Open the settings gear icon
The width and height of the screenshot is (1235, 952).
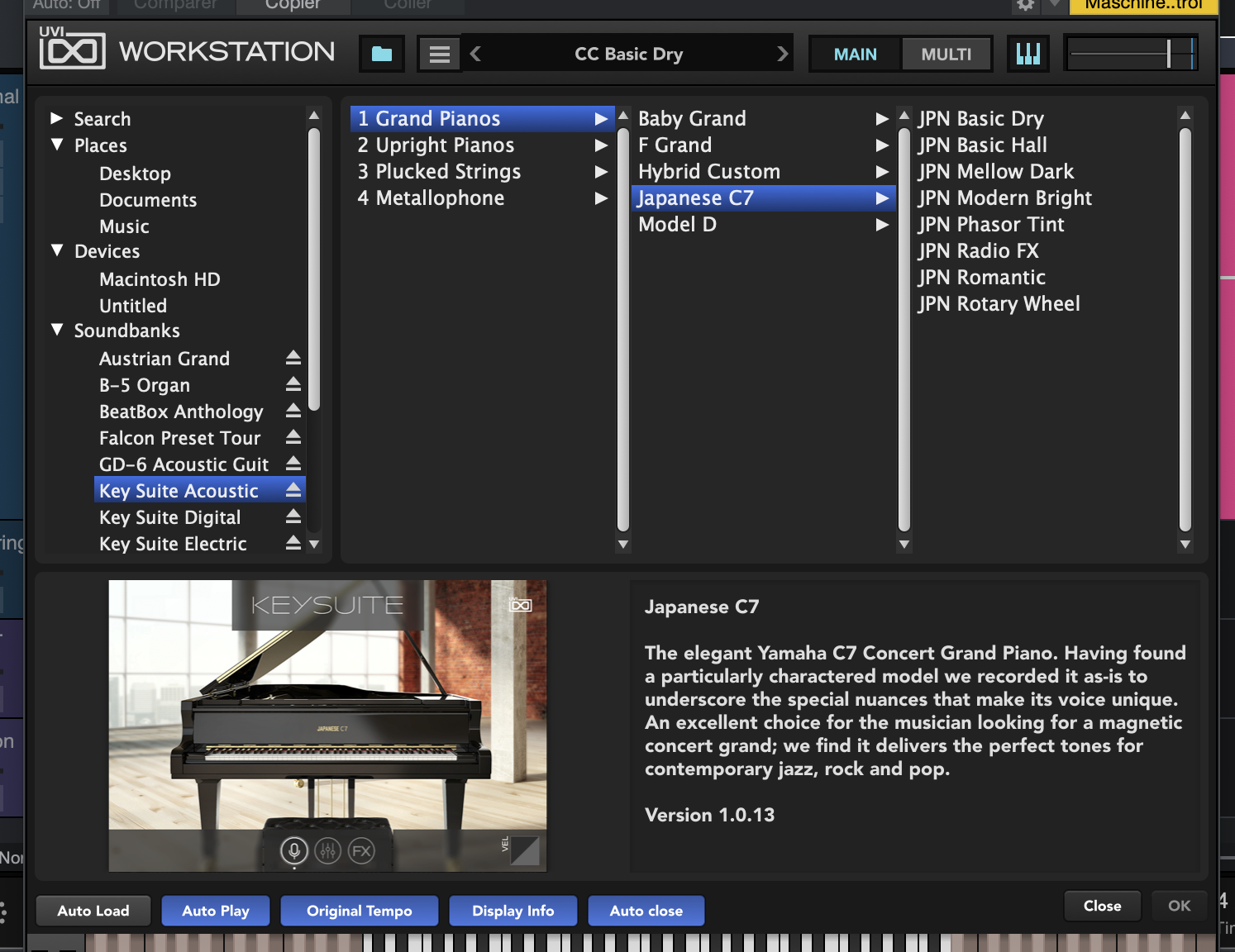(x=1025, y=5)
